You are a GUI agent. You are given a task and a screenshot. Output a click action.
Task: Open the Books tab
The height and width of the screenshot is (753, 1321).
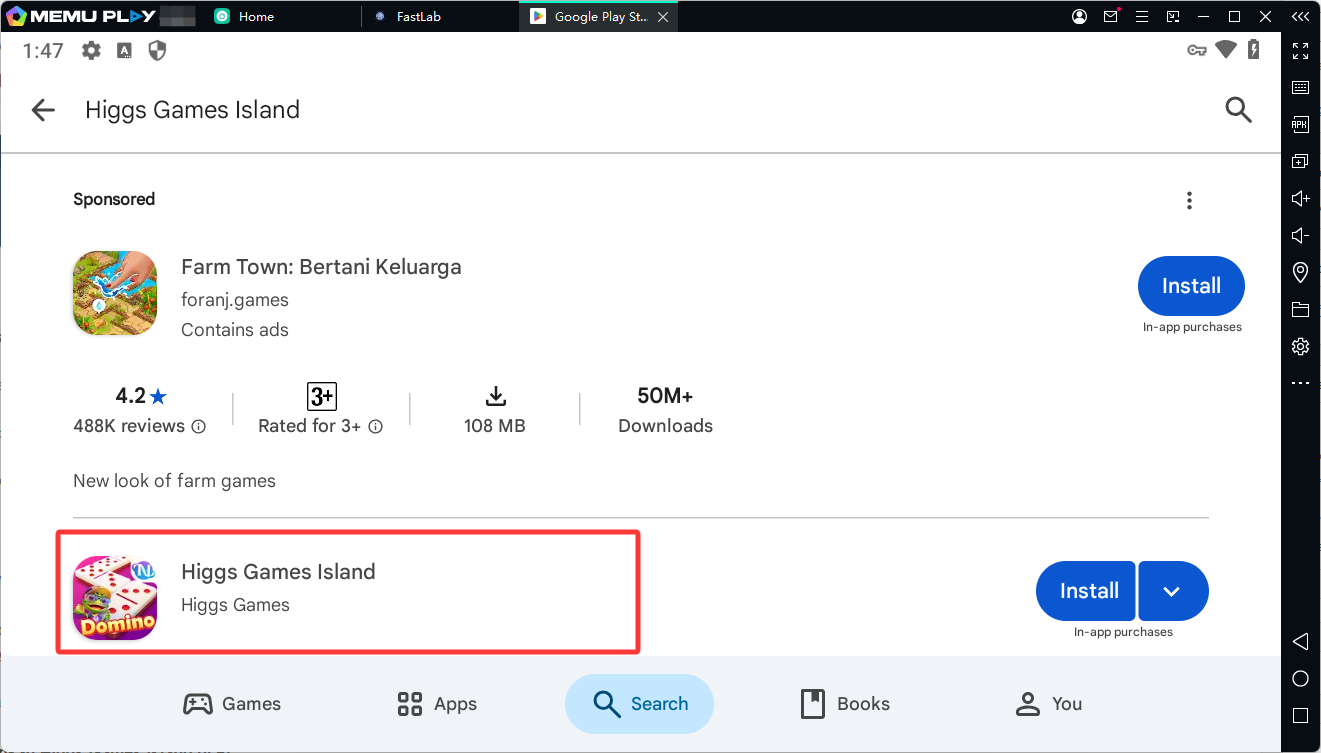[845, 704]
